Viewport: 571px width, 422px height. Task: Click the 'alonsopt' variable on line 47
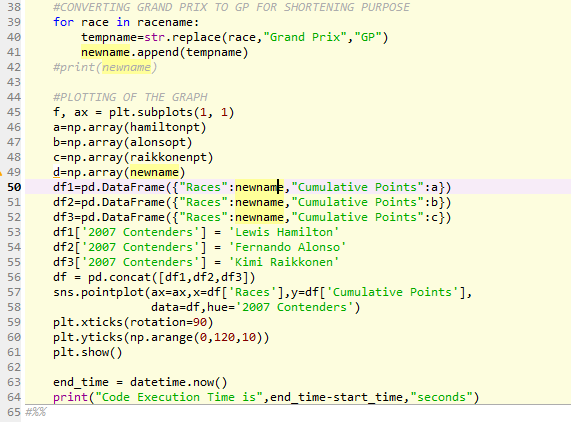[158, 142]
